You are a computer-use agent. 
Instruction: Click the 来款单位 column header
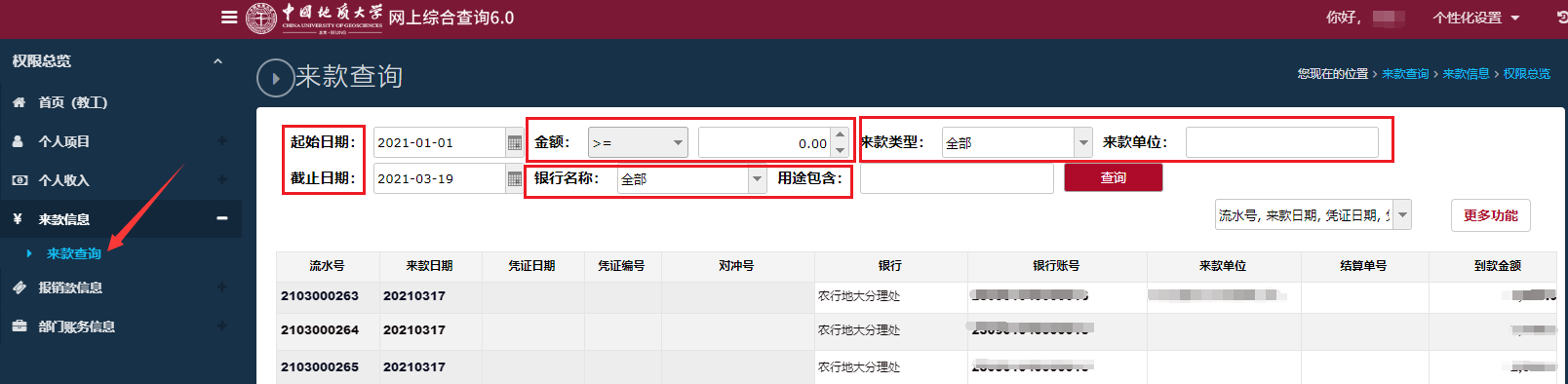point(1224,266)
